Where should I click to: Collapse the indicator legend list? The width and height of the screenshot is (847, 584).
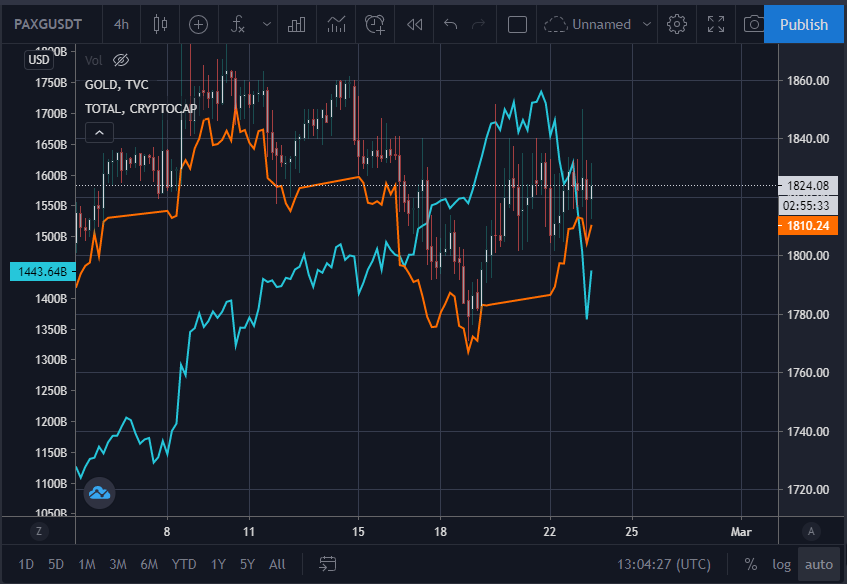click(99, 133)
